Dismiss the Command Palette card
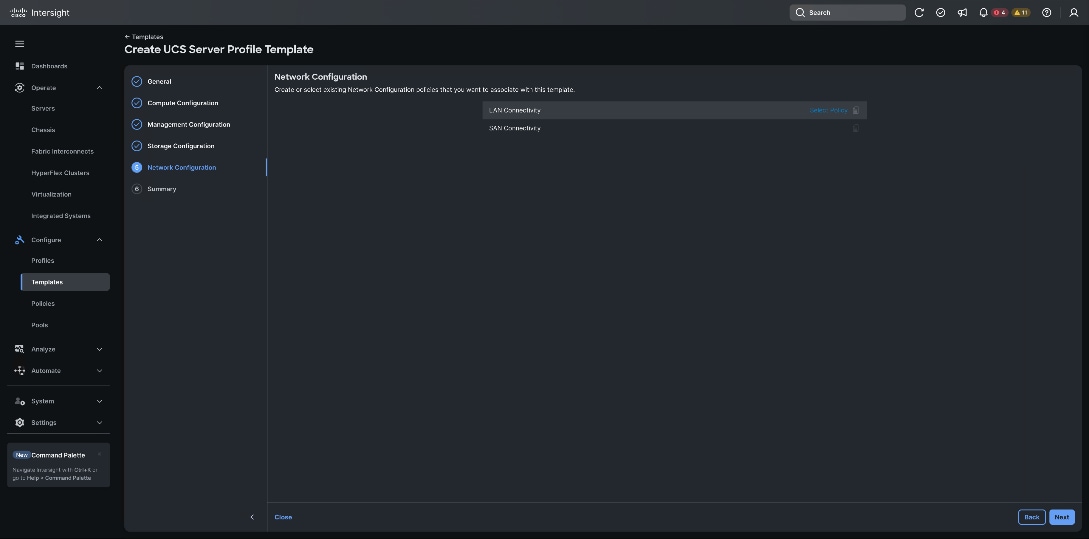 (100, 454)
